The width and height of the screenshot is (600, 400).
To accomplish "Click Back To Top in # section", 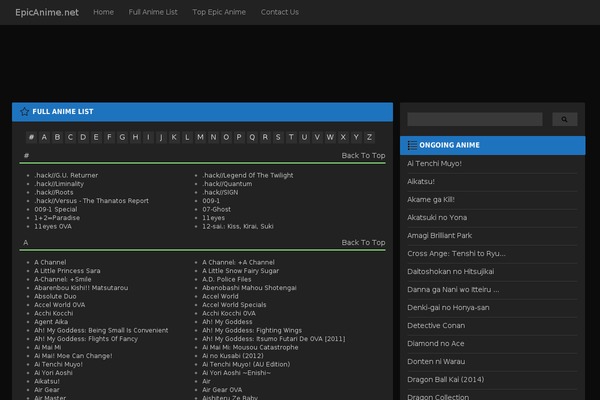I will coord(363,155).
